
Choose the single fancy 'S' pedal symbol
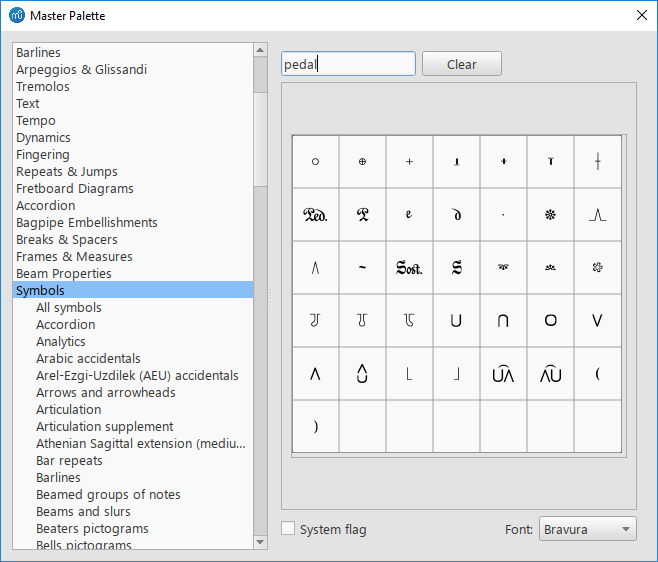[x=456, y=268]
